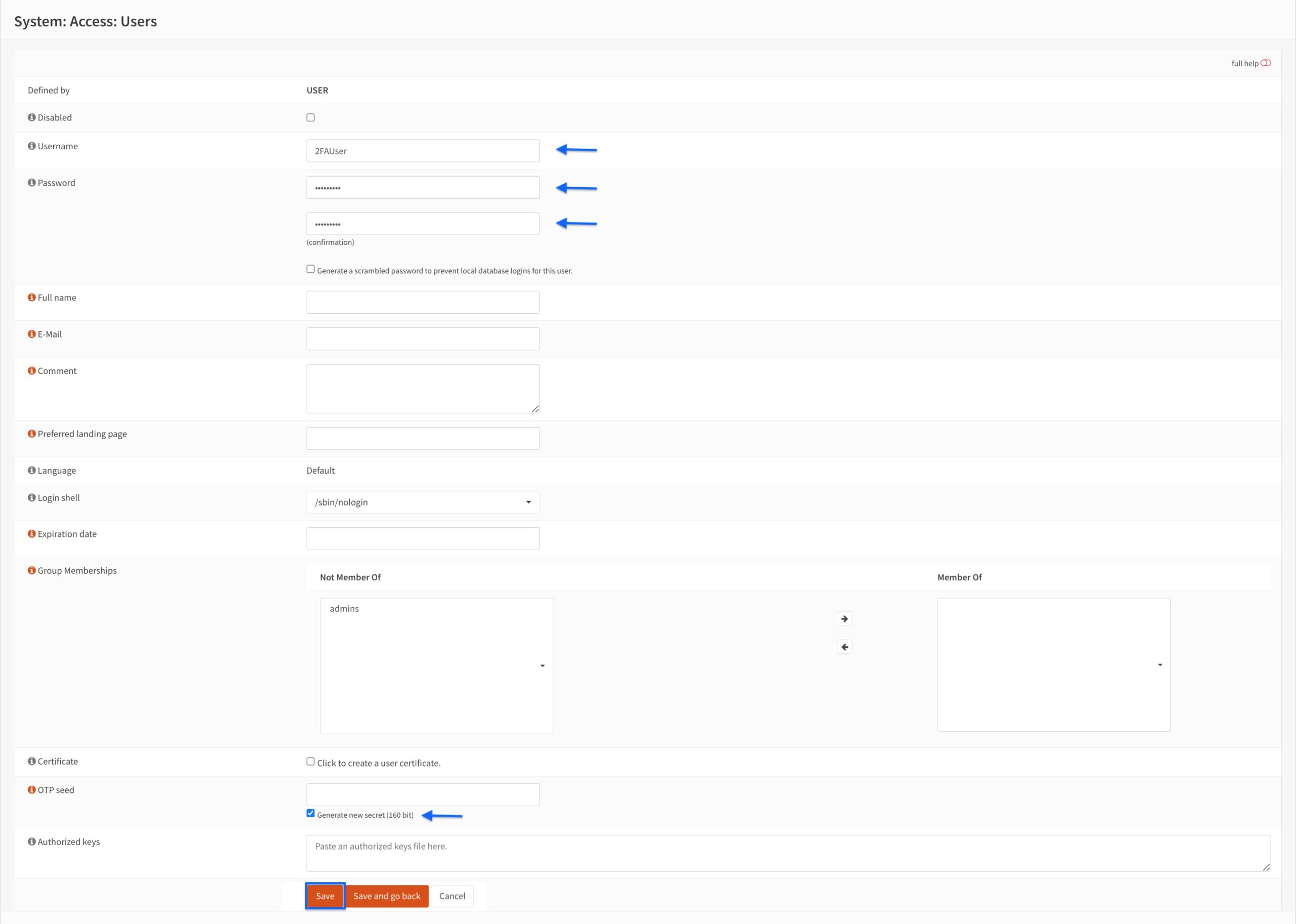Screen dimensions: 1296x924
Task: Cancel editing the user
Action: (452, 896)
